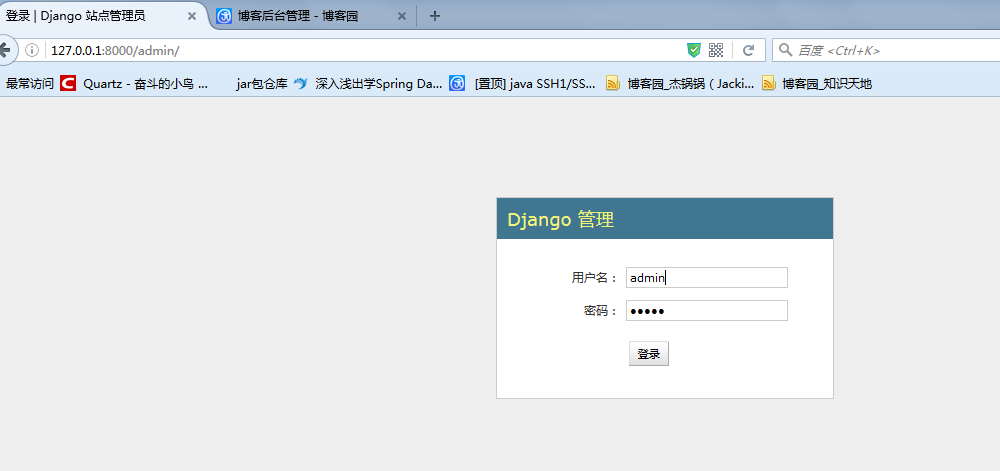This screenshot has height=471, width=1000.
Task: Select the 登录 | Django 站点管理员 tab
Action: click(102, 15)
